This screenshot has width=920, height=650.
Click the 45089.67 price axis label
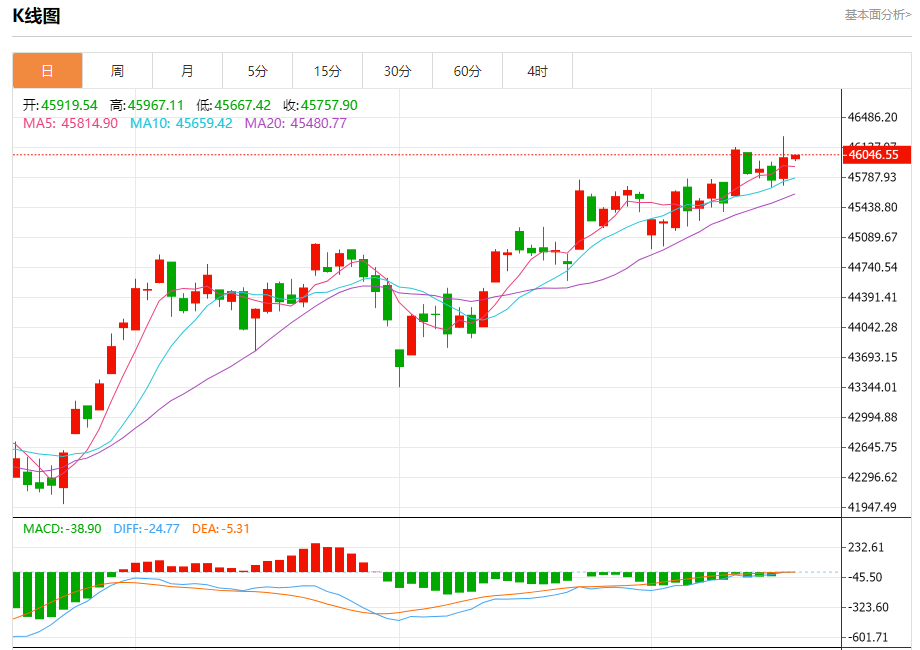872,237
